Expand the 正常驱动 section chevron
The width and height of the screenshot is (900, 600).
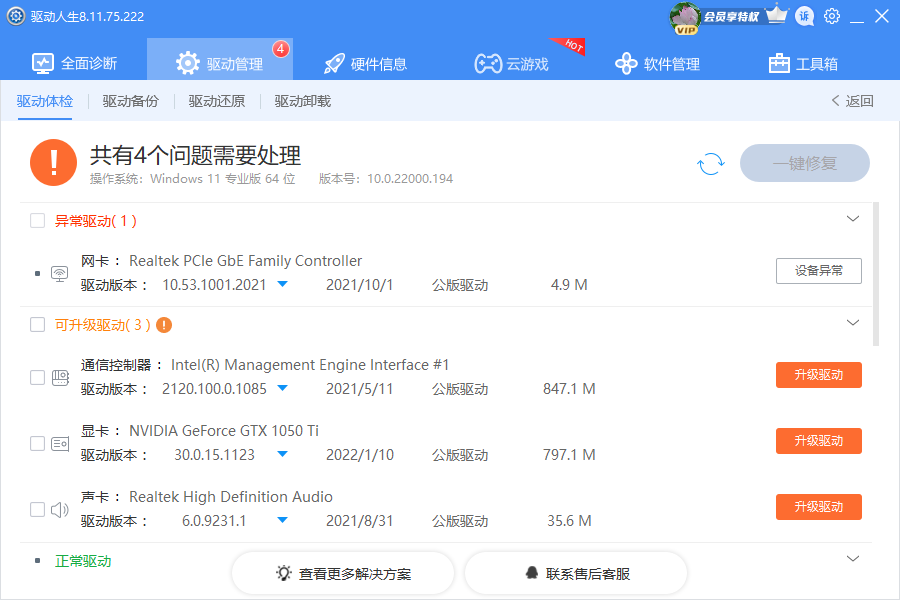tap(853, 558)
